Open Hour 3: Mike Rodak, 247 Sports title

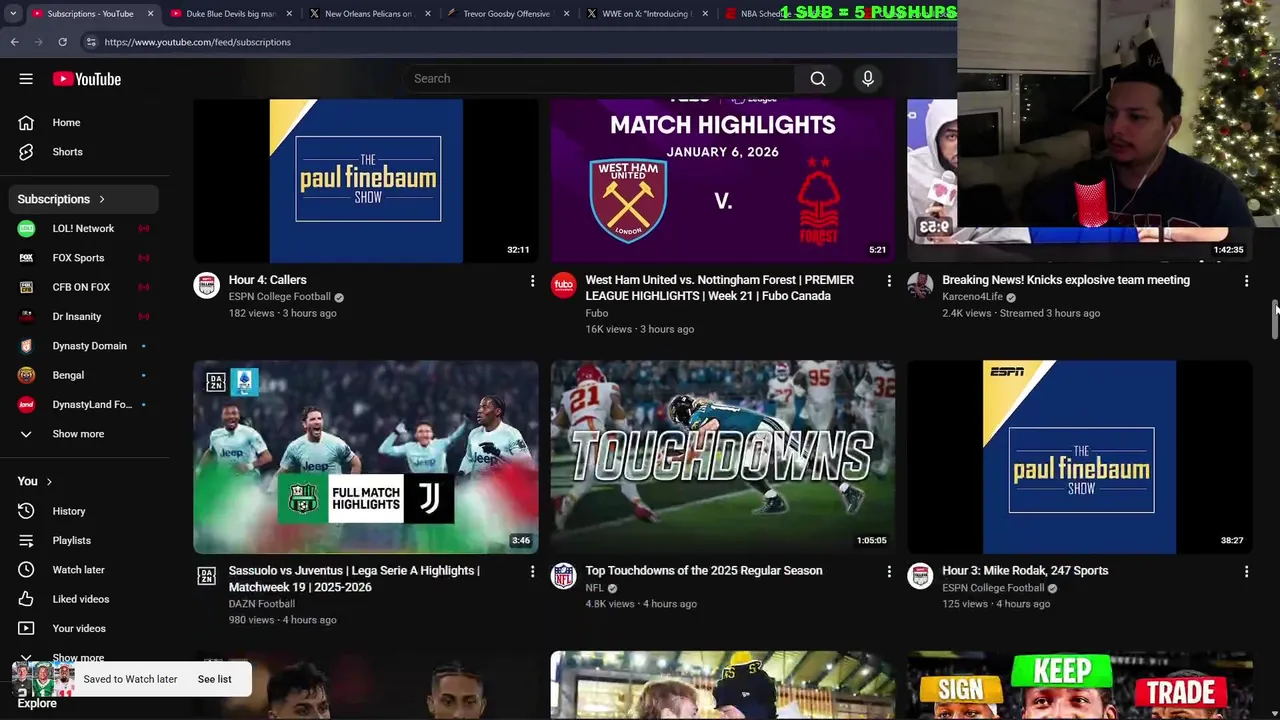click(1025, 571)
